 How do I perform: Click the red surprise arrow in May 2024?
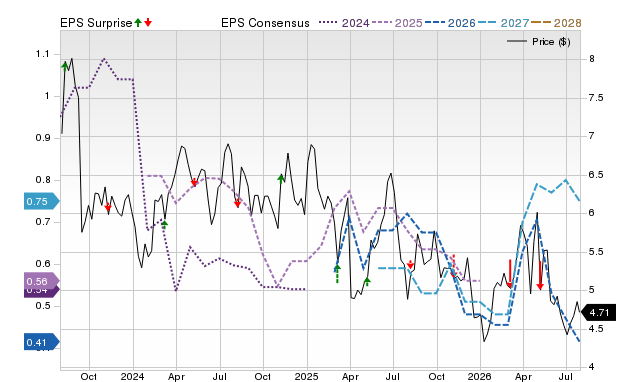tap(194, 182)
